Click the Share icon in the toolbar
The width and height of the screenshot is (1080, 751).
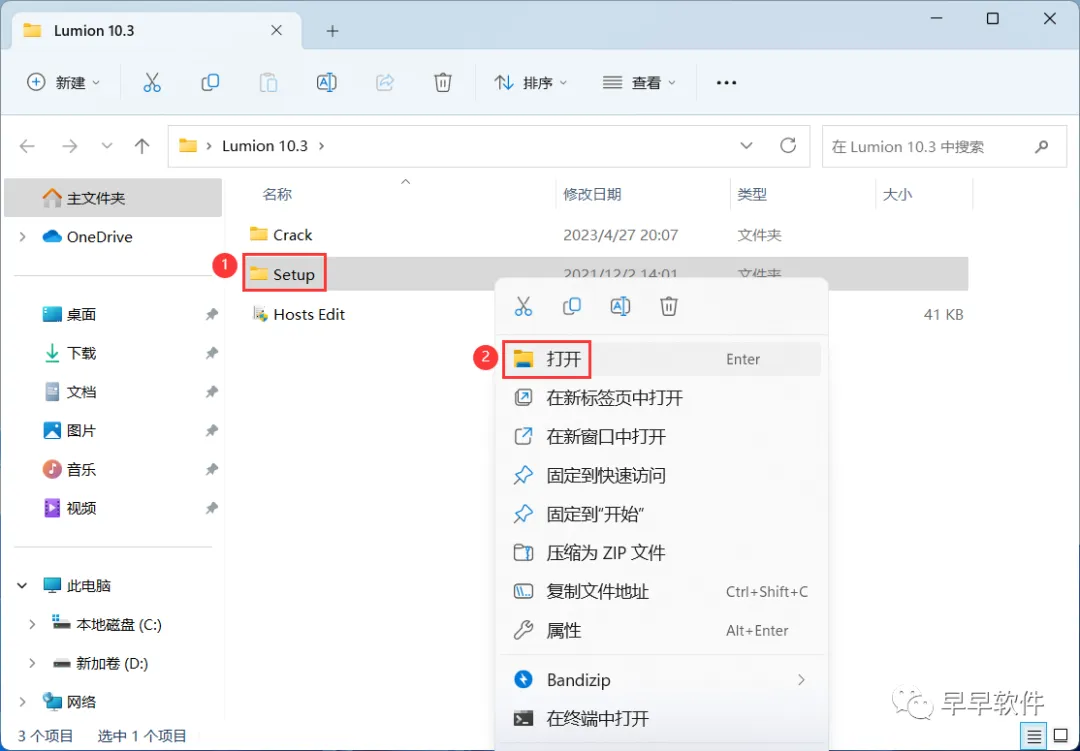coord(384,83)
